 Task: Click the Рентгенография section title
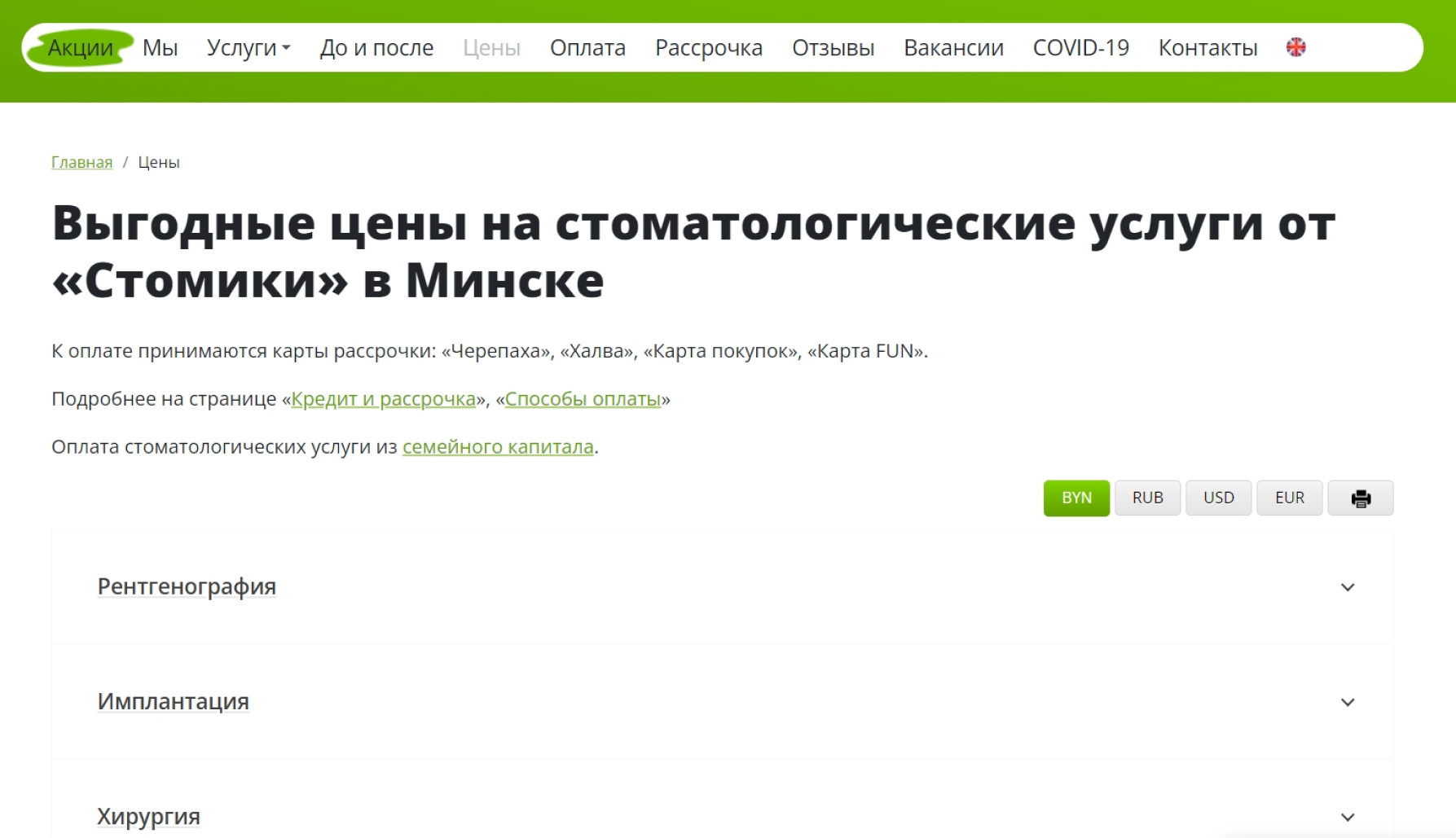(x=187, y=586)
